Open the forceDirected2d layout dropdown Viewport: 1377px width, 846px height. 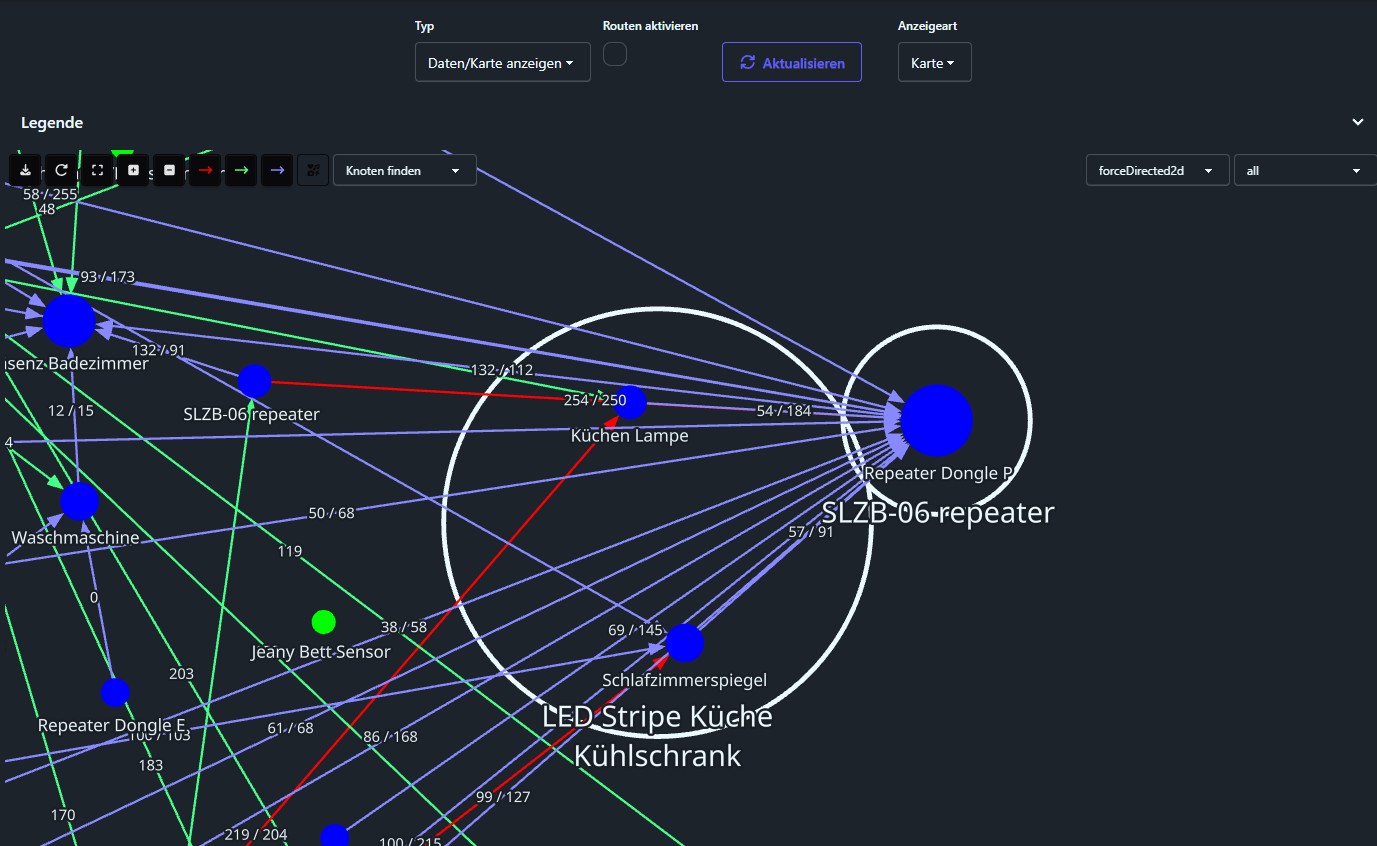pyautogui.click(x=1157, y=170)
